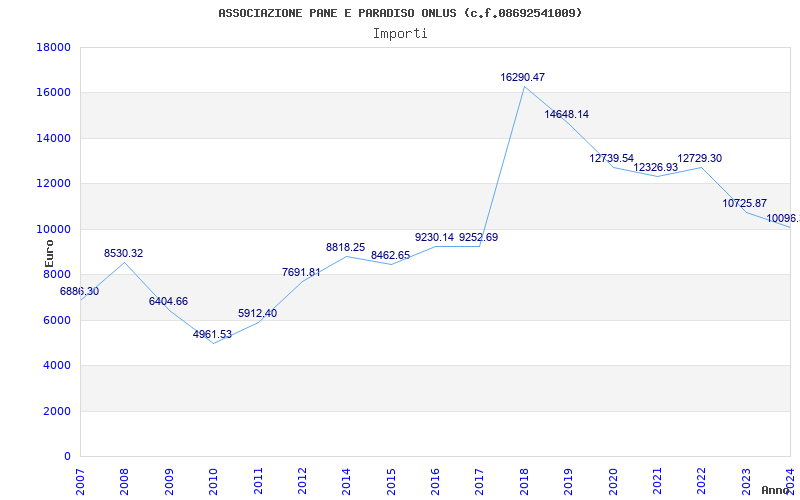Screen dimensions: 800x500
Task: Click the x-axis year 2015
Action: [391, 481]
